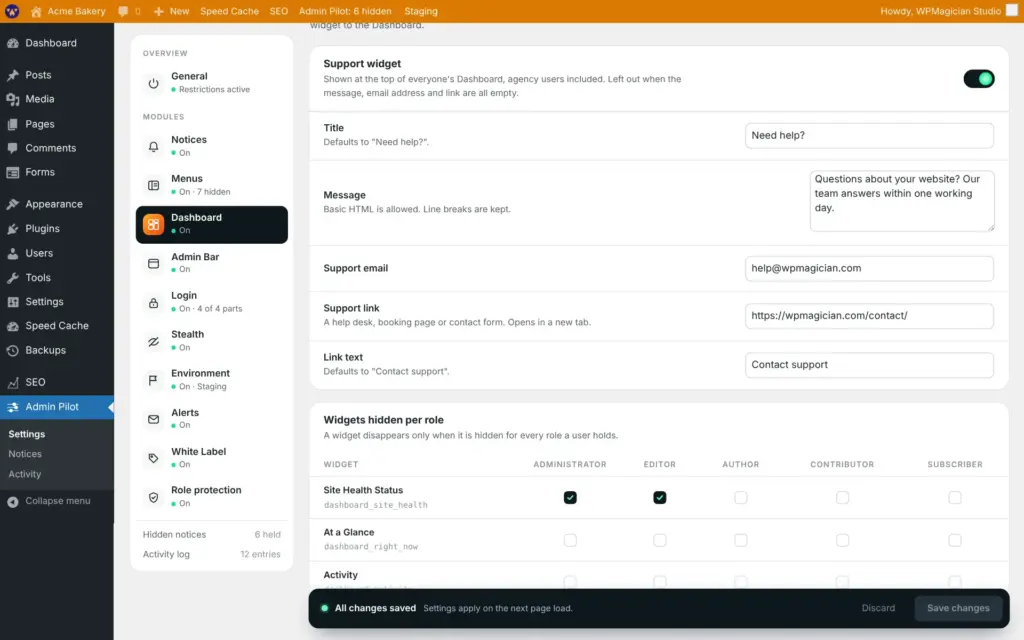Uncheck Site Health Status for Administrator
The height and width of the screenshot is (640, 1024).
[x=570, y=498]
